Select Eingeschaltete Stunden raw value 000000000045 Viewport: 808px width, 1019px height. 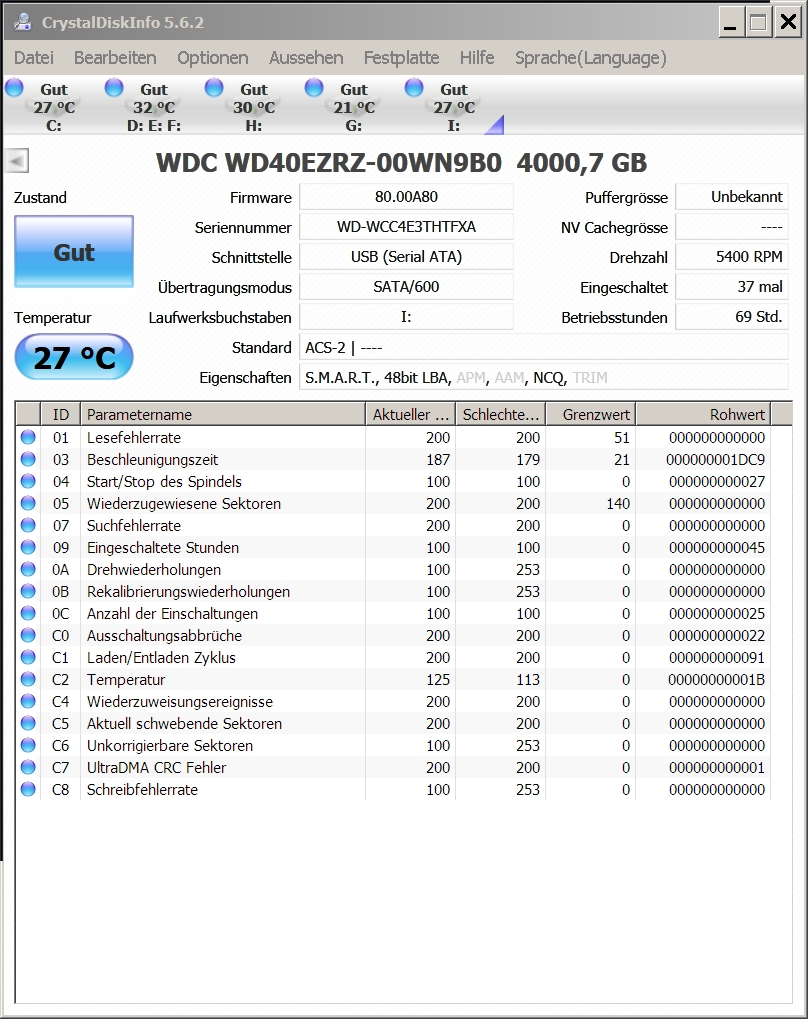click(717, 547)
